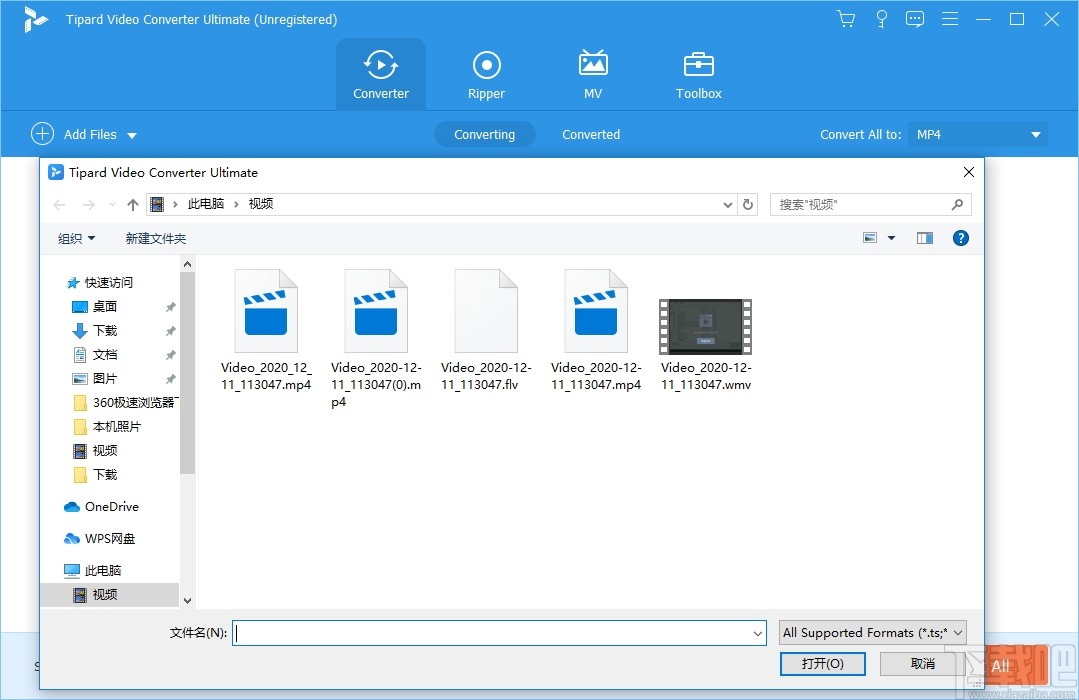Open the hamburger menu icon

(x=949, y=18)
